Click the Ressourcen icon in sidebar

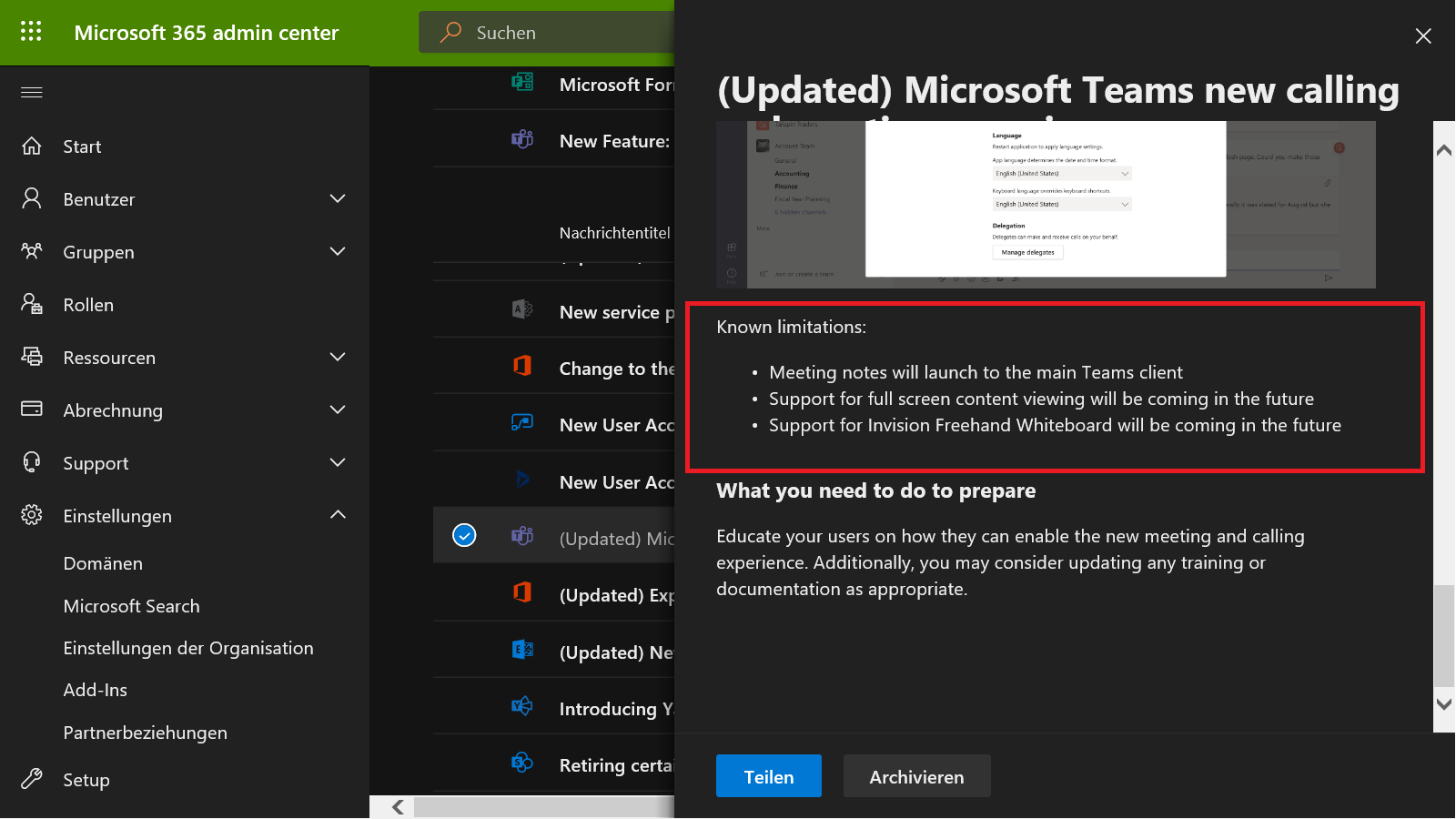(32, 357)
